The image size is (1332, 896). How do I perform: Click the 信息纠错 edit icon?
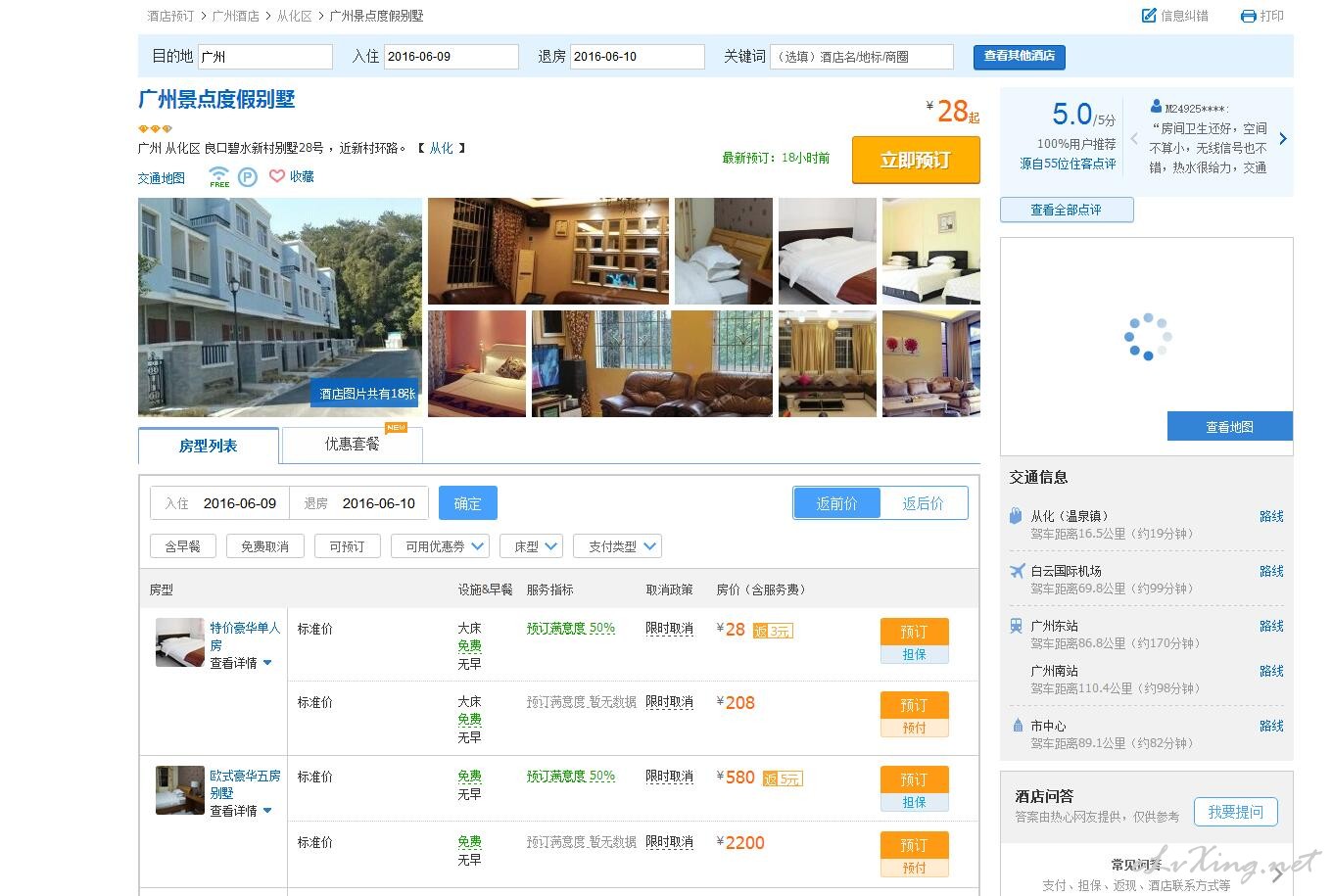pyautogui.click(x=1149, y=16)
